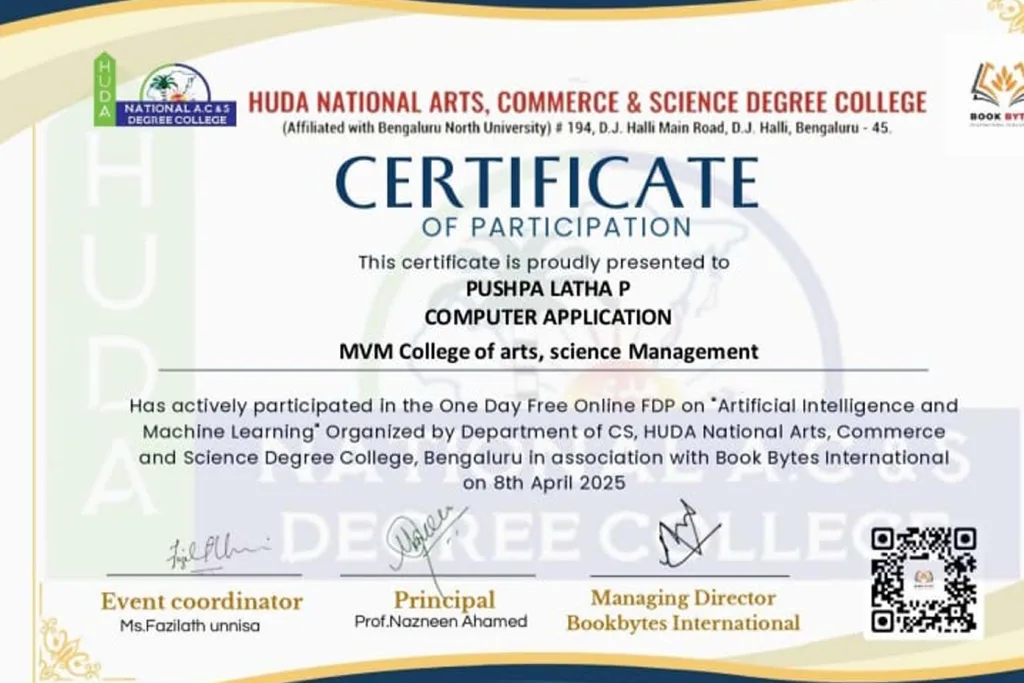Screen dimensions: 1024x683
Task: Click the affiliation and address line
Action: pos(586,128)
